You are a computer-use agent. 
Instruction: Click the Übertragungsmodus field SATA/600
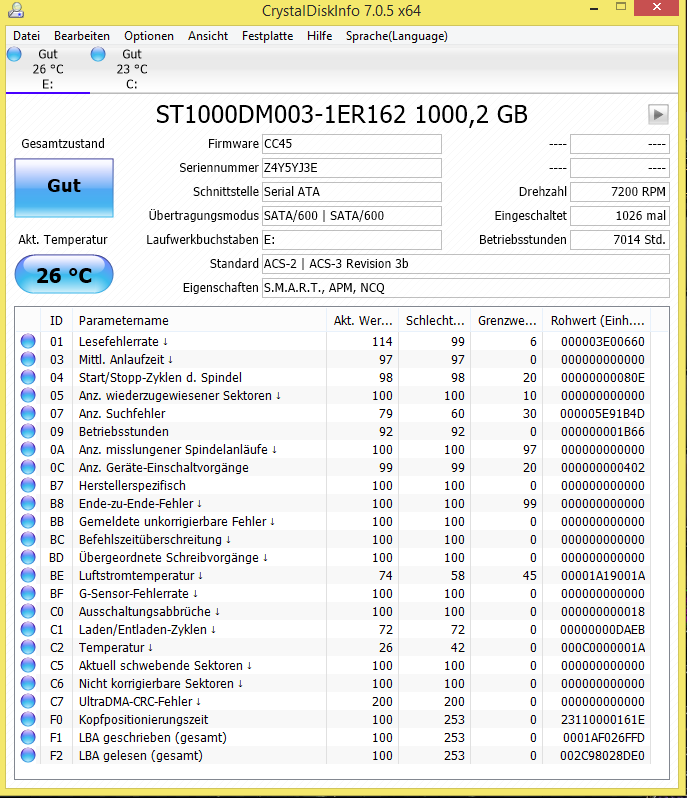[352, 216]
